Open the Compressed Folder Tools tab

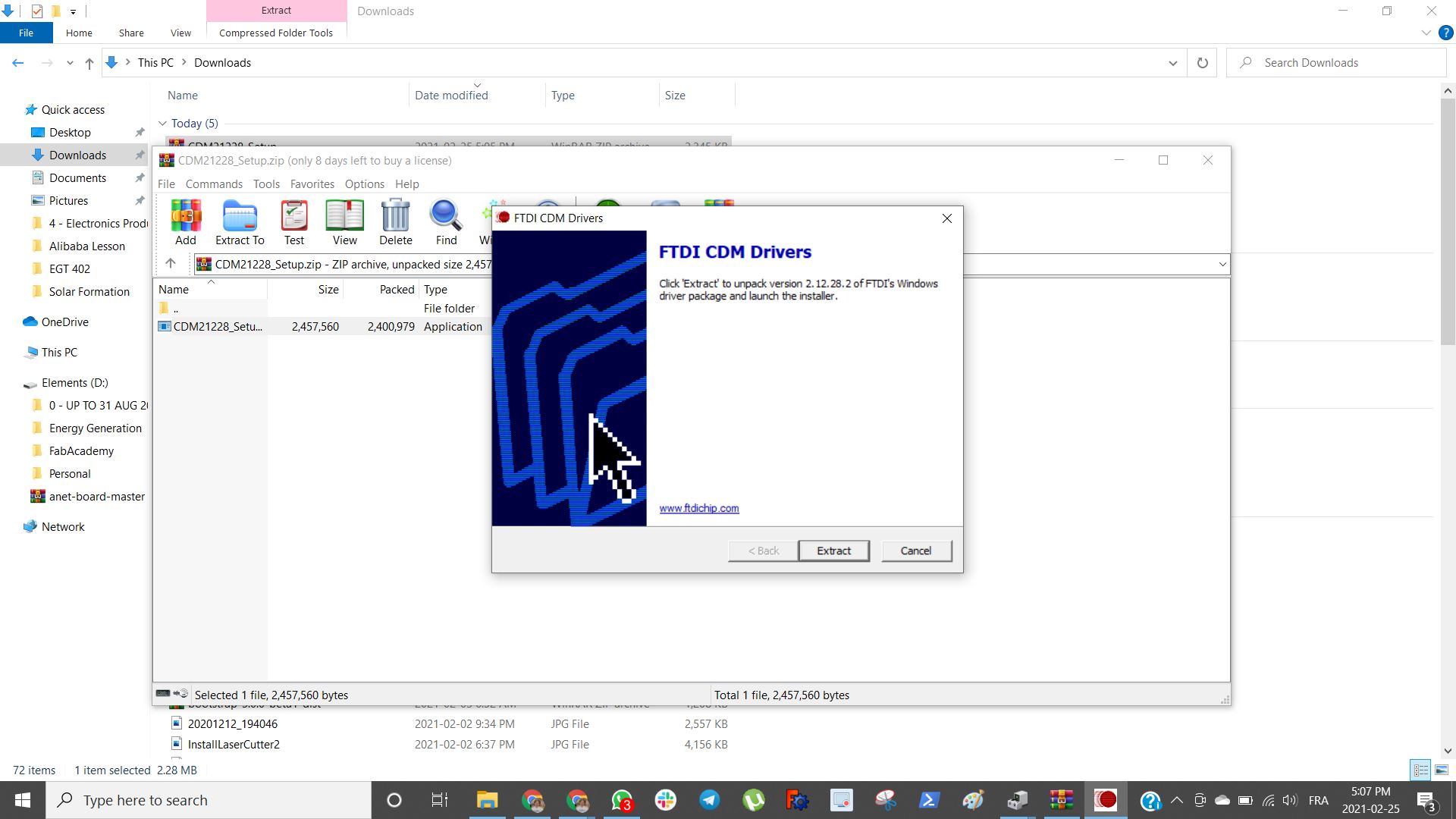click(276, 33)
